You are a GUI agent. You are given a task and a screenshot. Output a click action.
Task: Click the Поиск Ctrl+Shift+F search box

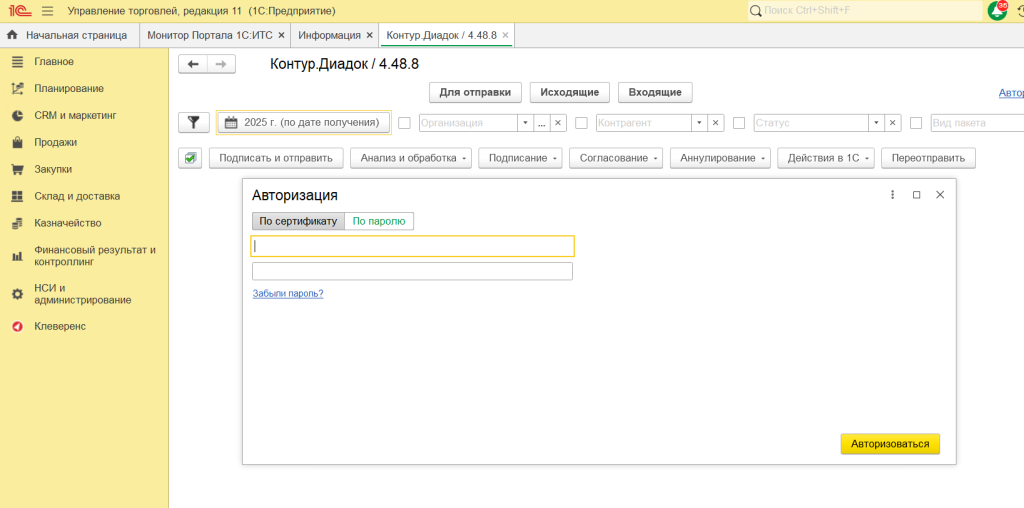pyautogui.click(x=865, y=11)
